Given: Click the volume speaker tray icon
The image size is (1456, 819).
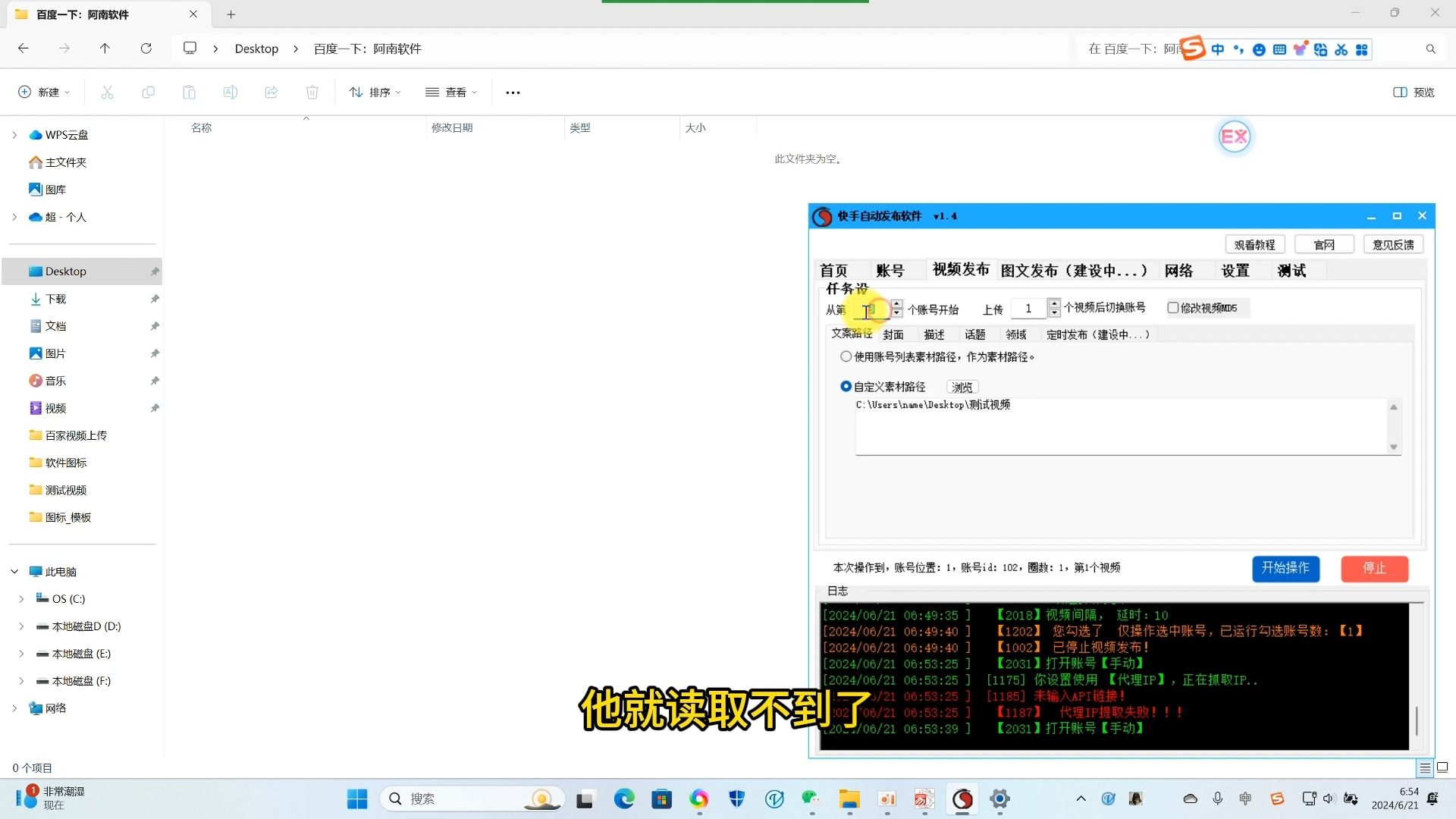Looking at the screenshot, I should [1328, 799].
